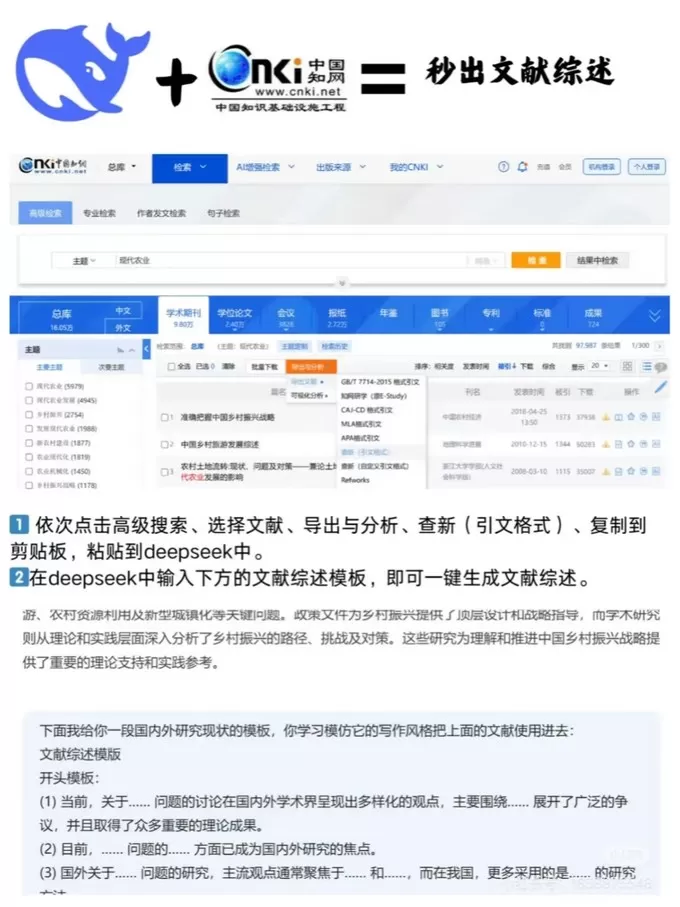Viewport: 680px width, 907px height.
Task: Cite the 农村土地流转 article icon
Action: (x=643, y=471)
